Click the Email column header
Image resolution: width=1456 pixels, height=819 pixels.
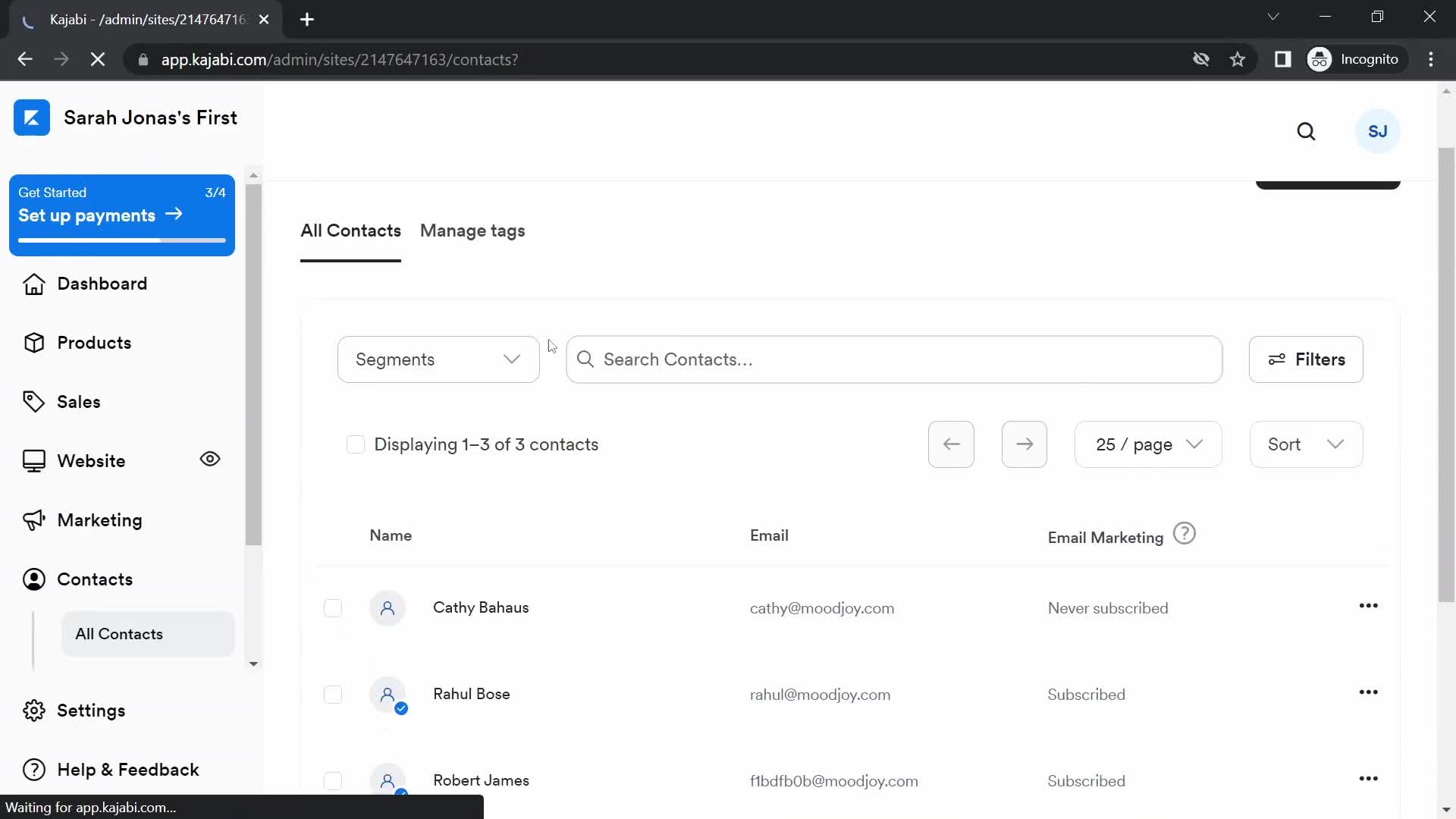tap(769, 535)
